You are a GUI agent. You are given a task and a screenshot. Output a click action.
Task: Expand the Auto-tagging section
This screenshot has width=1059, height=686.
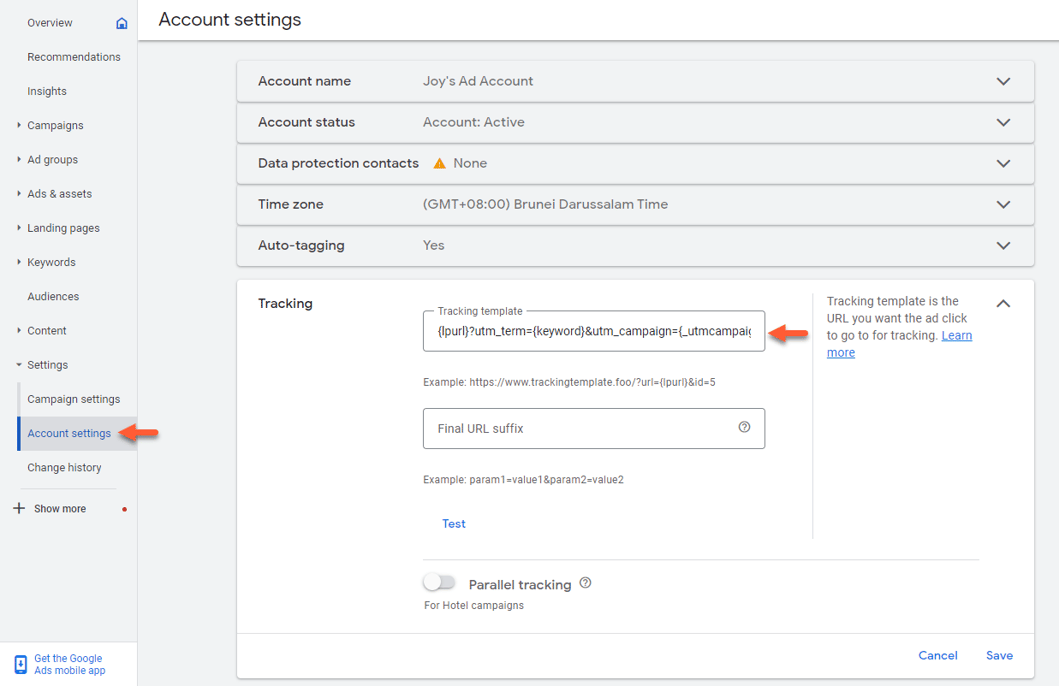pos(1003,245)
